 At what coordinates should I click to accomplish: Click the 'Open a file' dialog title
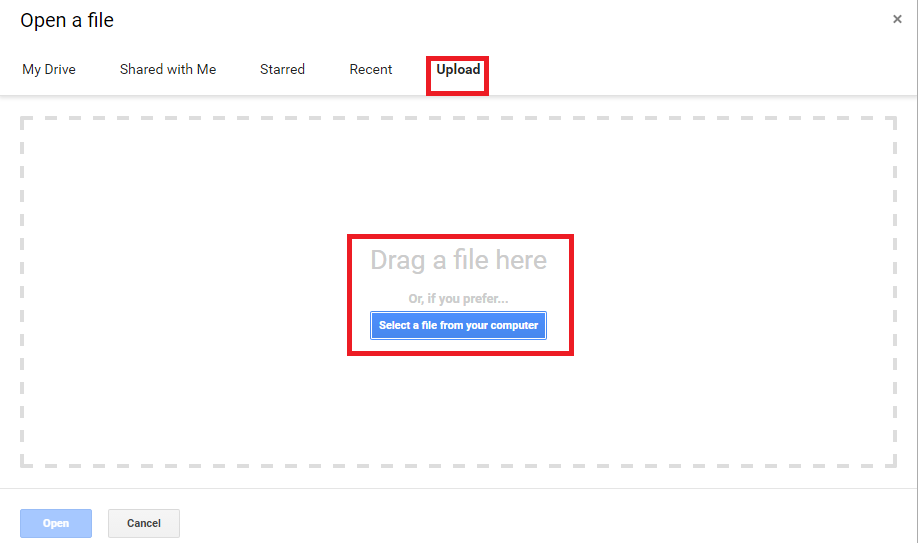coord(67,21)
